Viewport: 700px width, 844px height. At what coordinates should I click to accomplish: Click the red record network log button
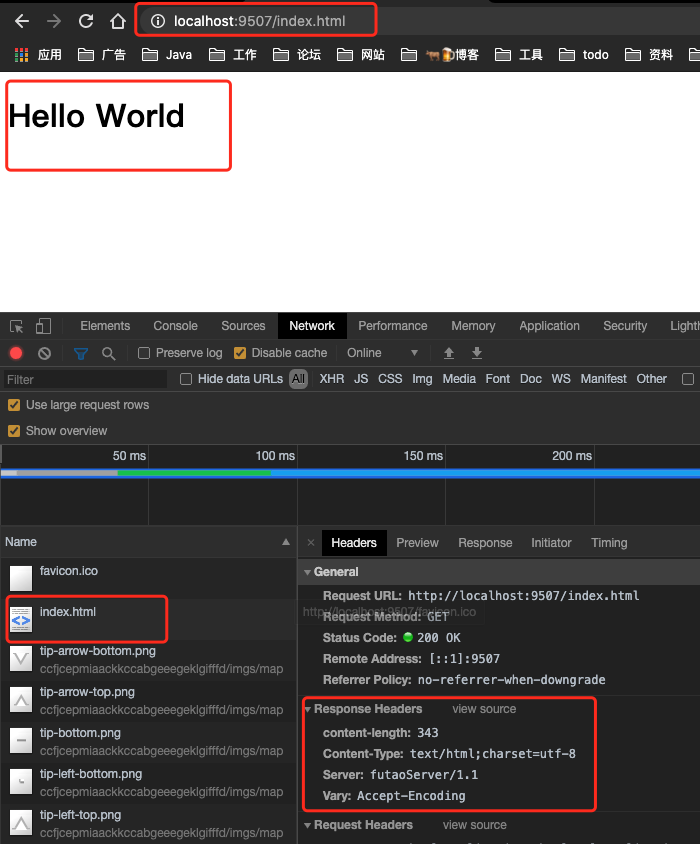16,353
